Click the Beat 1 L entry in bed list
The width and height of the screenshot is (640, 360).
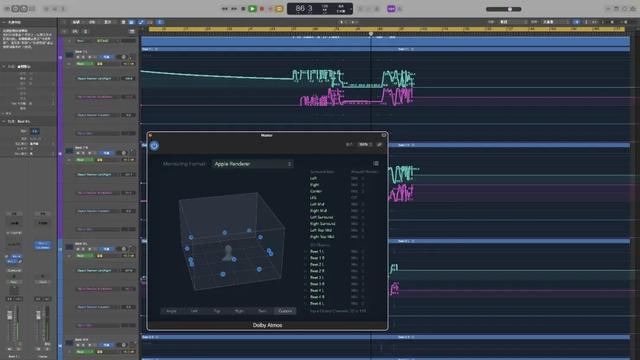click(317, 252)
